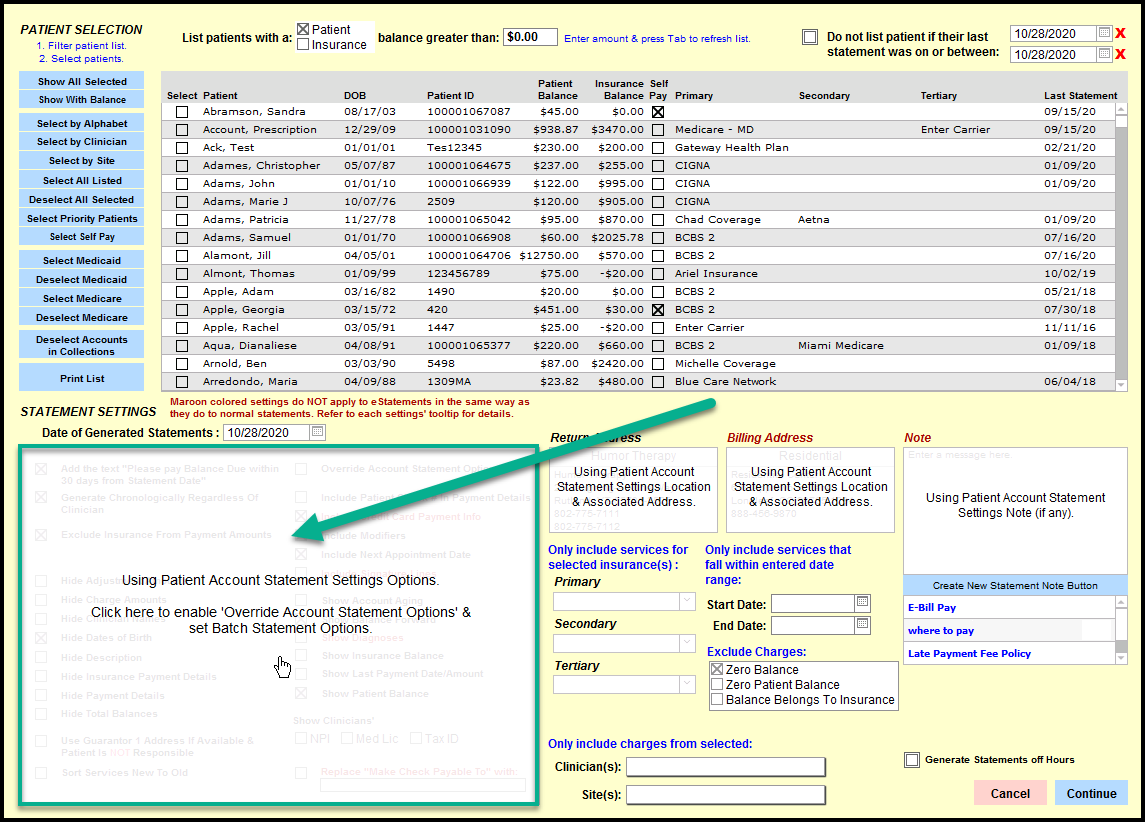
Task: Enable Generate Statements off Hours
Action: (911, 760)
